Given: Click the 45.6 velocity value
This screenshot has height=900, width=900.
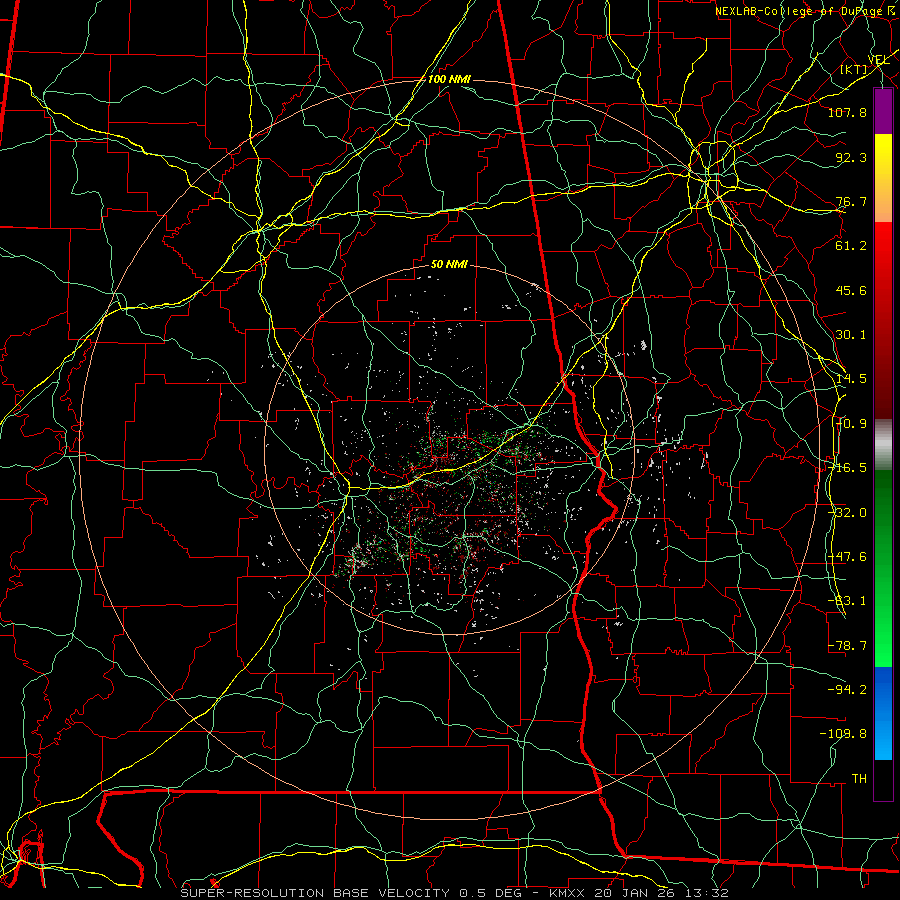Looking at the screenshot, I should (851, 290).
